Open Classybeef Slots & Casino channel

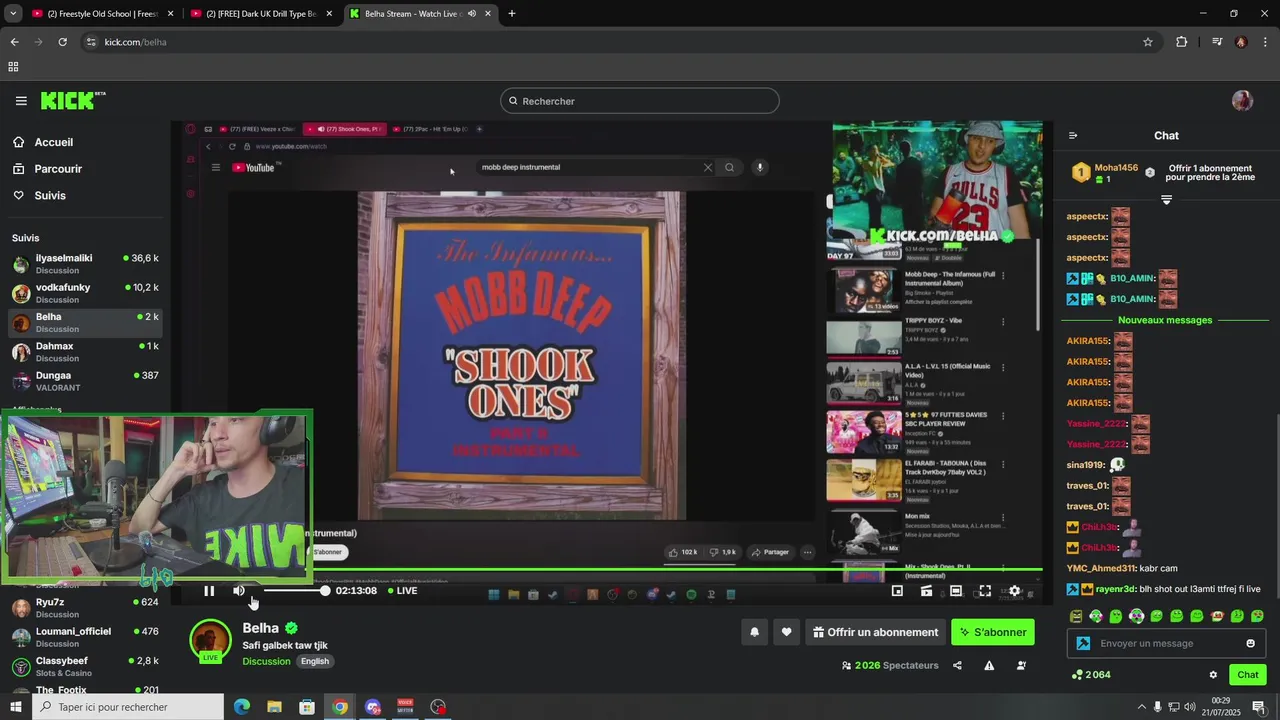[85, 667]
